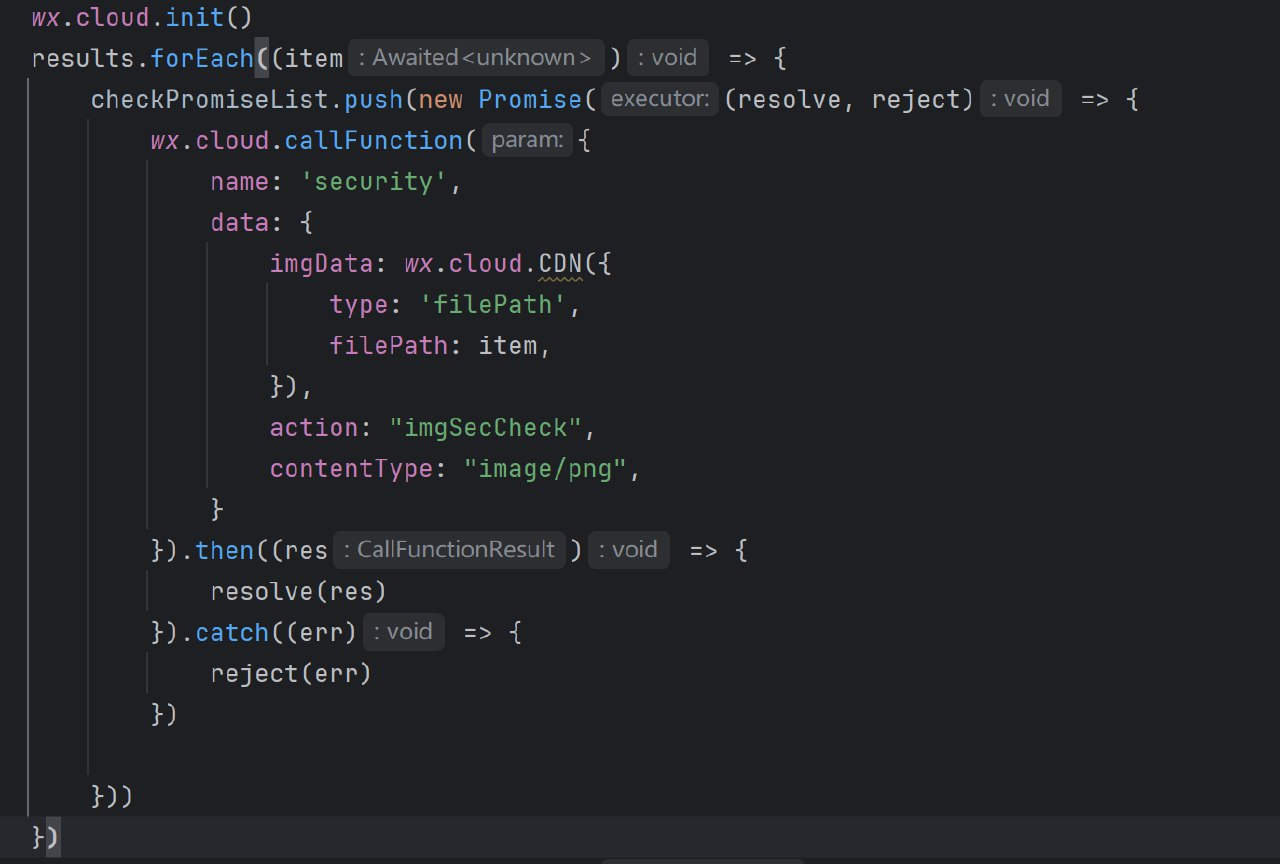Click the "imgSecCheck" action string
1280x864 pixels.
point(485,428)
